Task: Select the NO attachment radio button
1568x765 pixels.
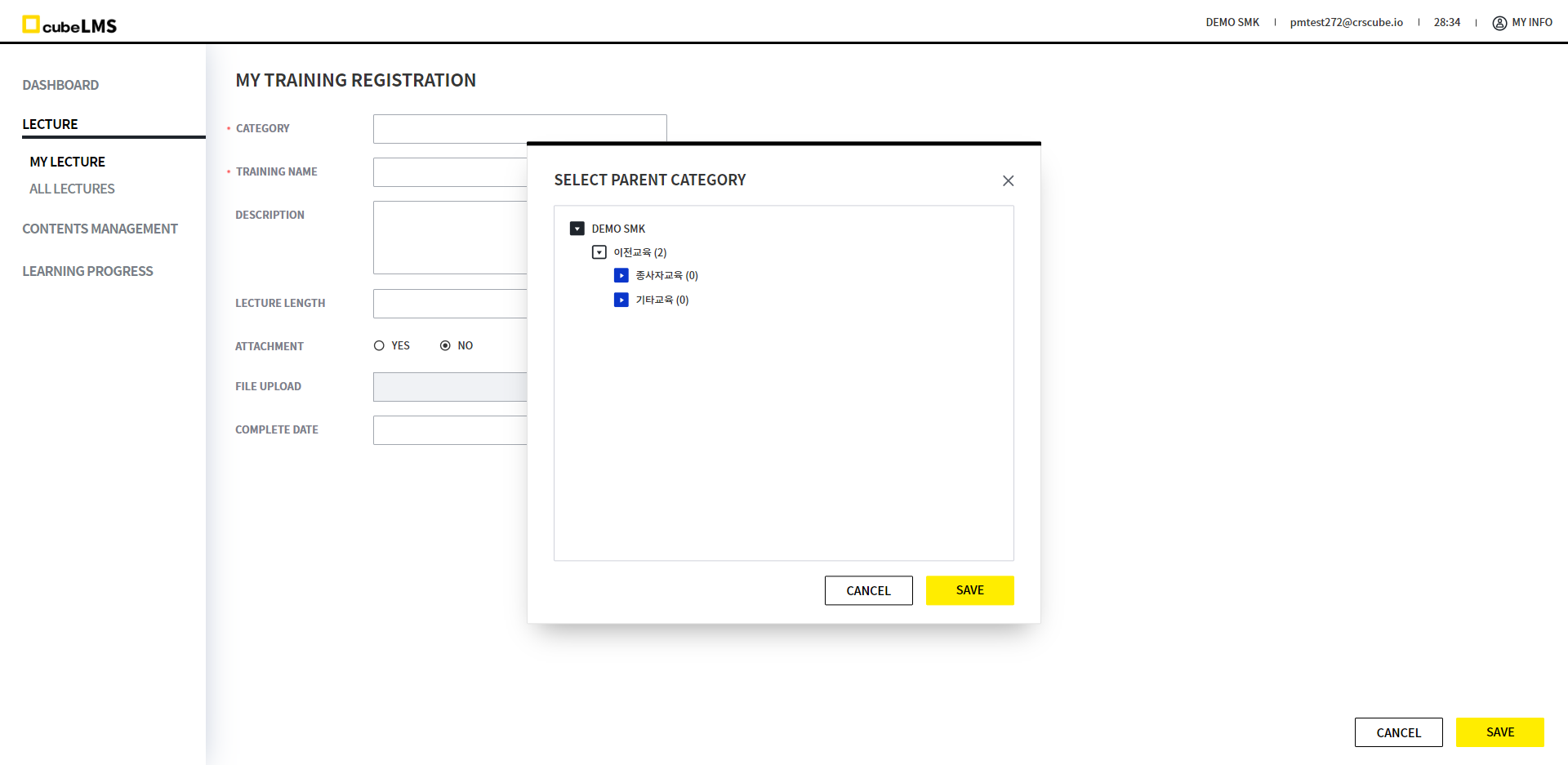Action: click(x=445, y=345)
